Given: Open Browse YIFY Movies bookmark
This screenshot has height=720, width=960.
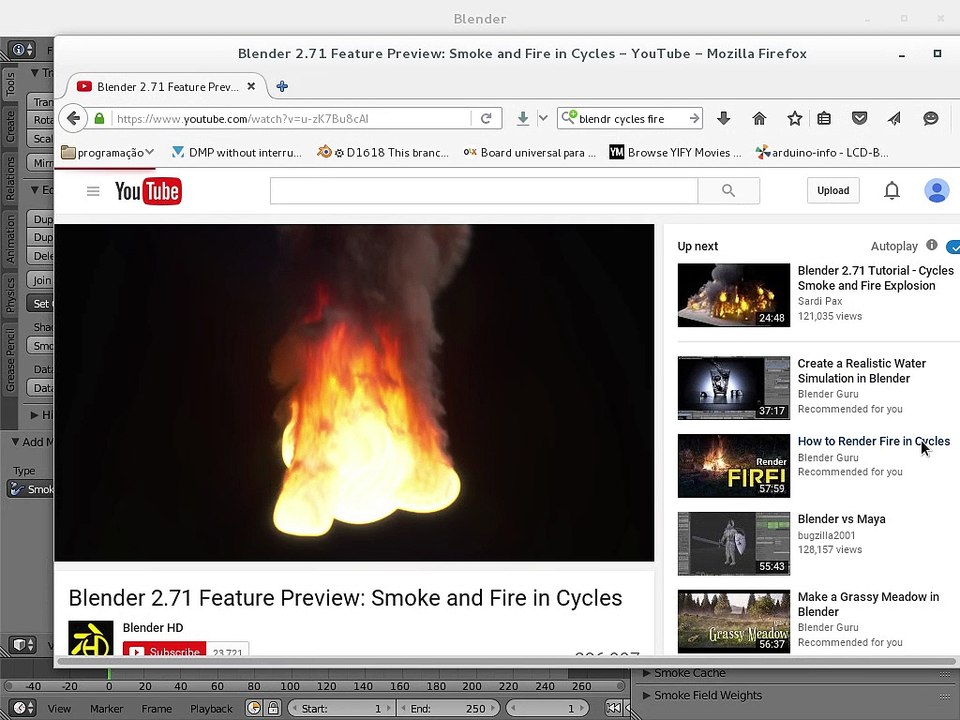Looking at the screenshot, I should (x=675, y=152).
